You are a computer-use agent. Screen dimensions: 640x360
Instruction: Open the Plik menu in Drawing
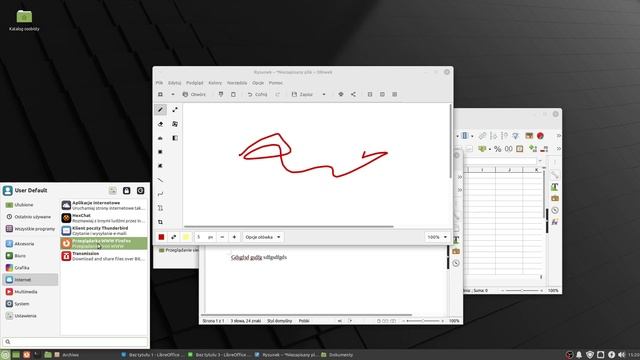click(160, 83)
